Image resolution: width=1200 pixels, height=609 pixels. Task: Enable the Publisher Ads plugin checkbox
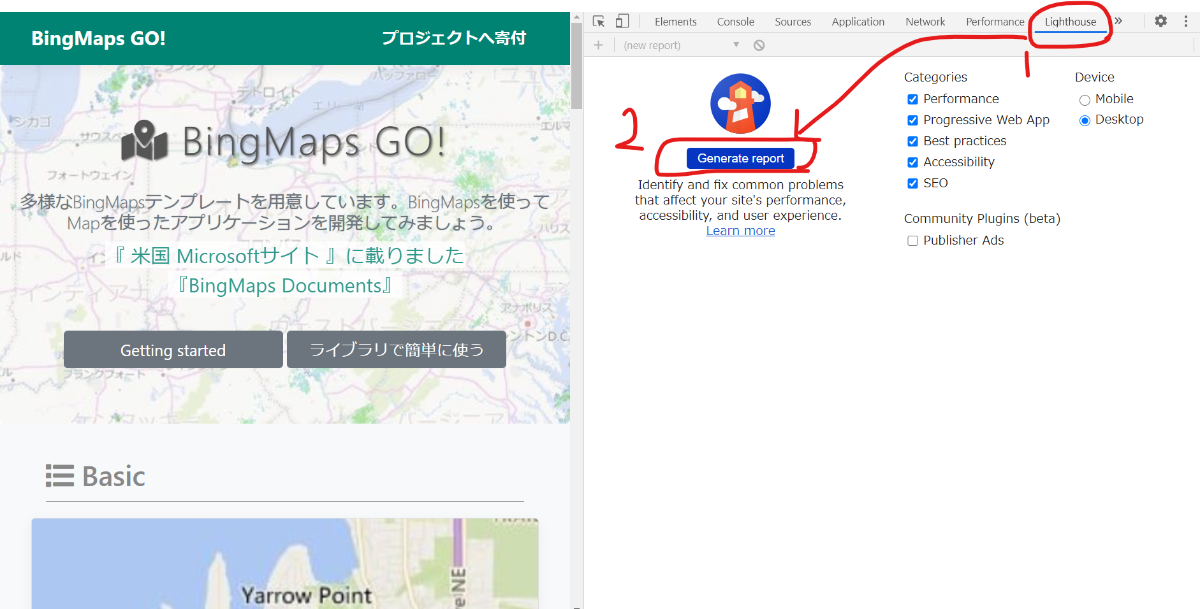pyautogui.click(x=912, y=241)
